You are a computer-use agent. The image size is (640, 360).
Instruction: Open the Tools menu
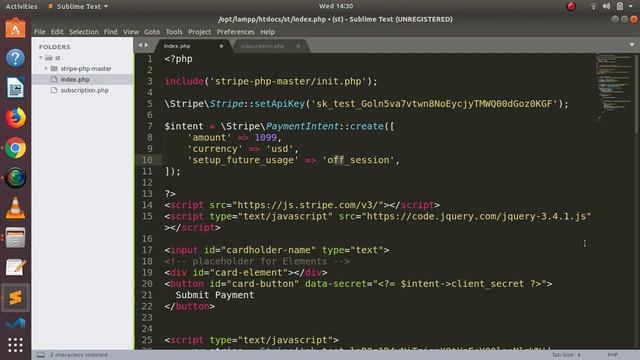pos(174,32)
